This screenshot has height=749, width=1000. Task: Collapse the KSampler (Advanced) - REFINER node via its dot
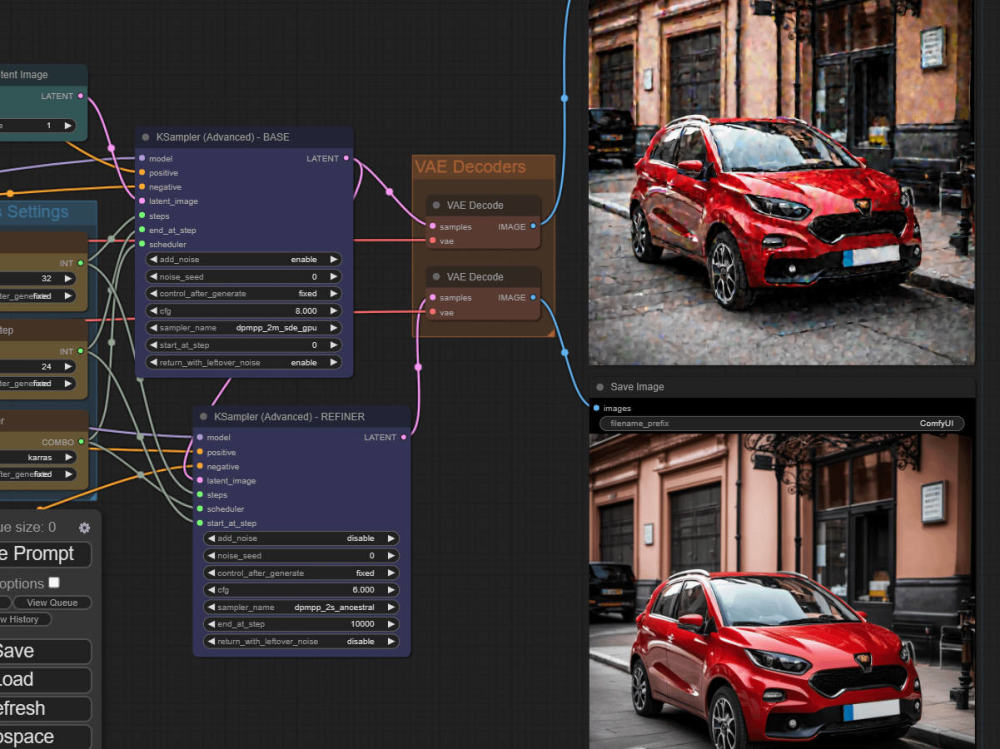click(x=203, y=417)
